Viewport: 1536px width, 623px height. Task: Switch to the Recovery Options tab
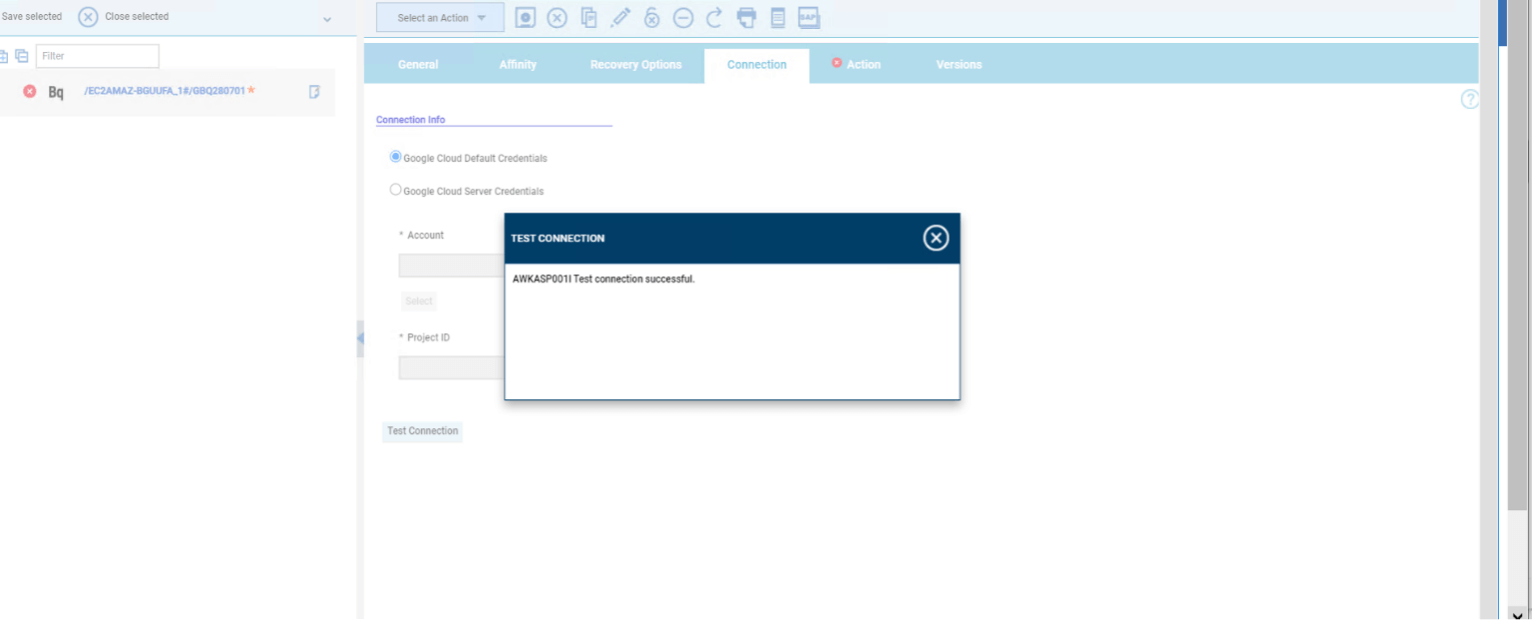click(635, 65)
